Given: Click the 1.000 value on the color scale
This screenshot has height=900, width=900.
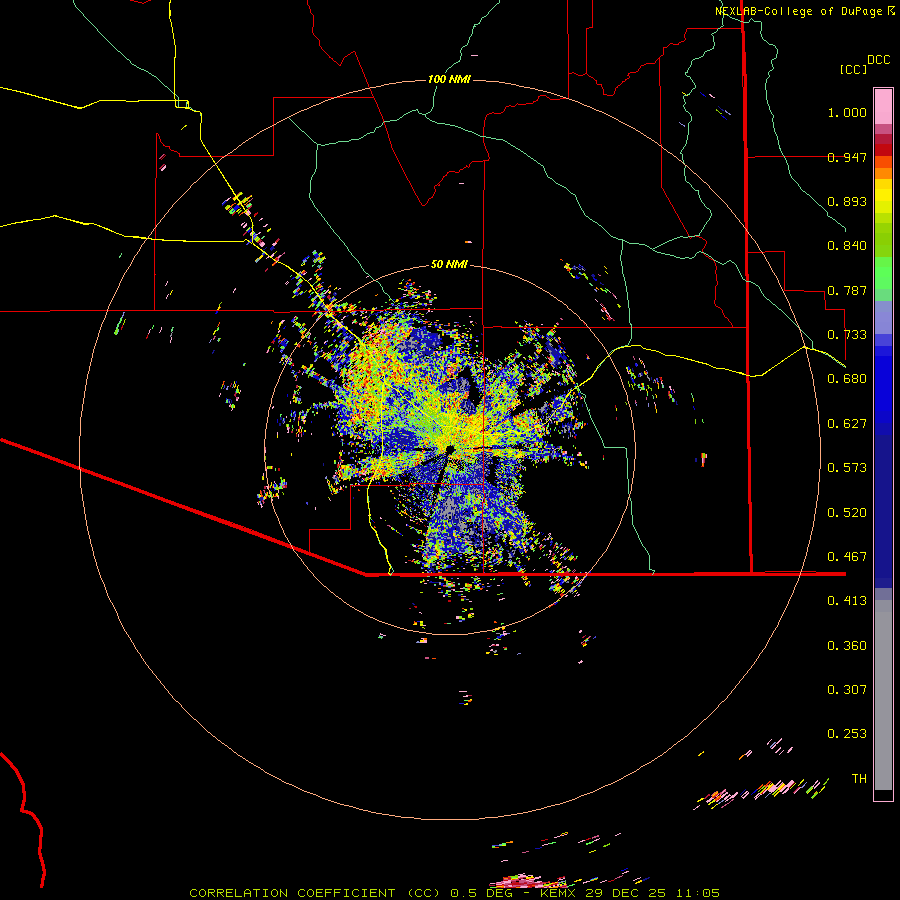Looking at the screenshot, I should 847,112.
